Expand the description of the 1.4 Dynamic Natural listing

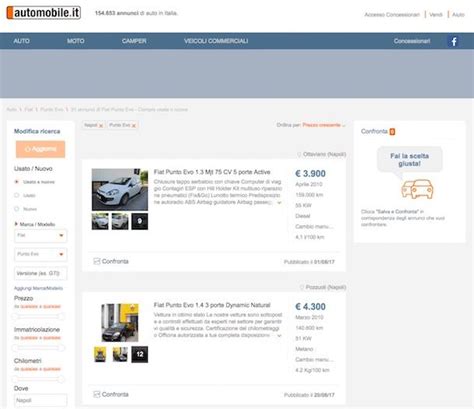[279, 335]
